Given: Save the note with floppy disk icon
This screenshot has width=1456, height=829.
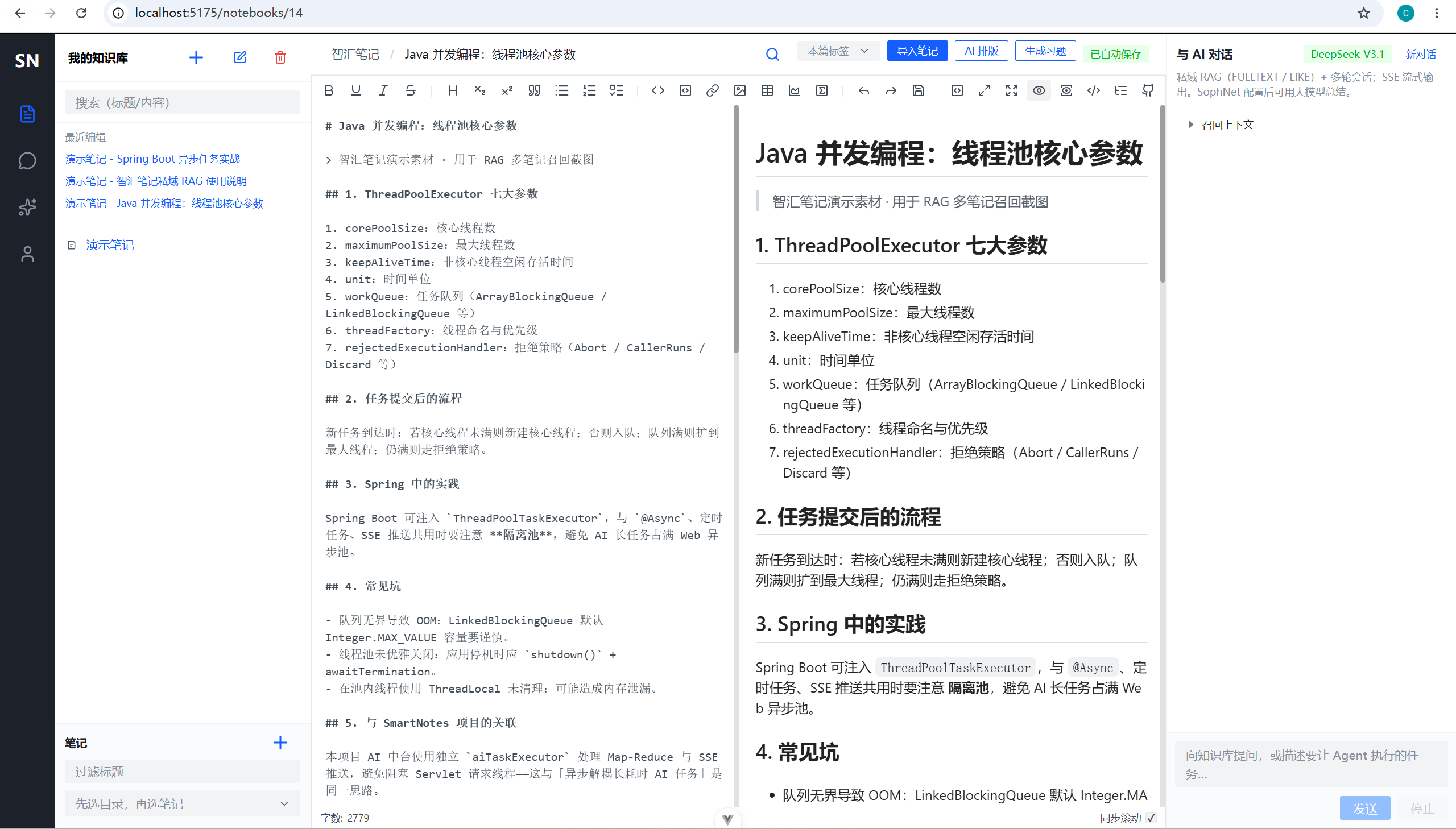Looking at the screenshot, I should click(x=919, y=90).
